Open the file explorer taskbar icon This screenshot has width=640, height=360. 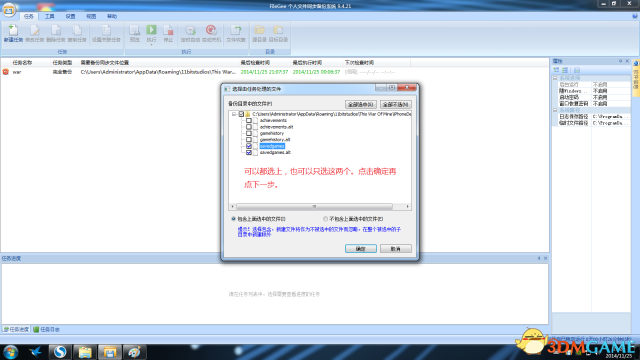[85, 352]
